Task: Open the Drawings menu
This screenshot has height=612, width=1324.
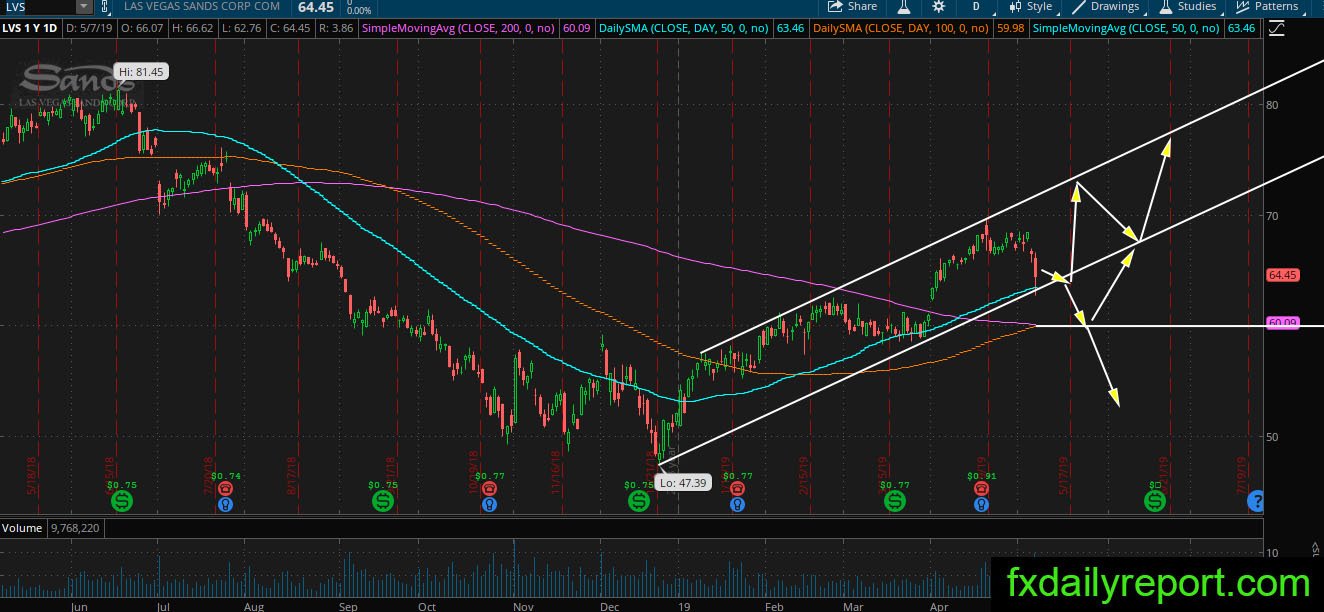Action: coord(1106,6)
